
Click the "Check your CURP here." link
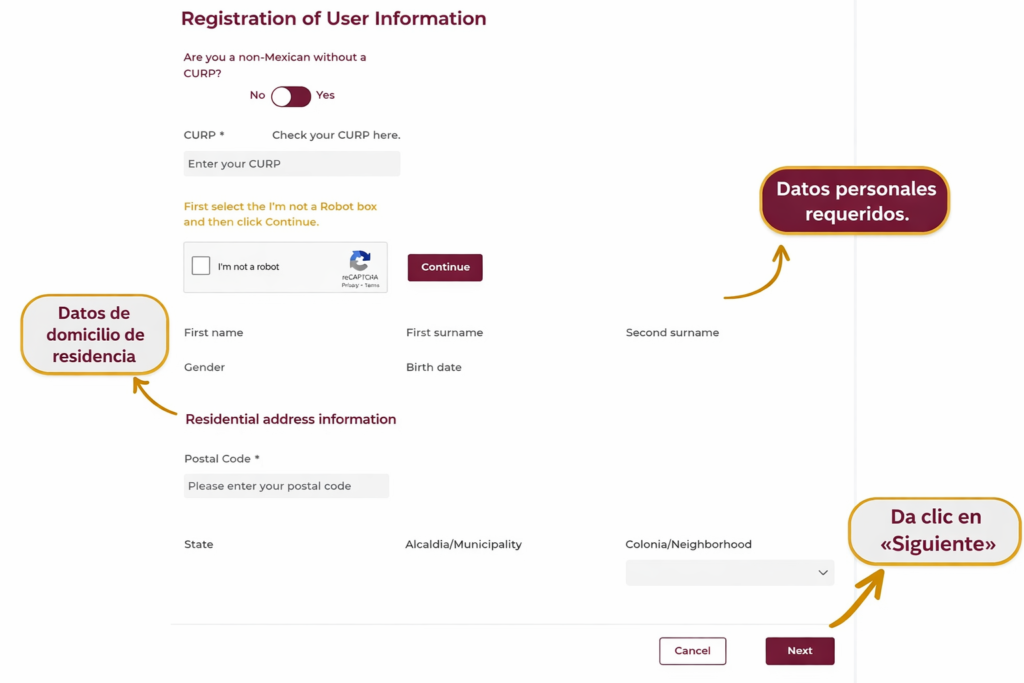(x=336, y=135)
